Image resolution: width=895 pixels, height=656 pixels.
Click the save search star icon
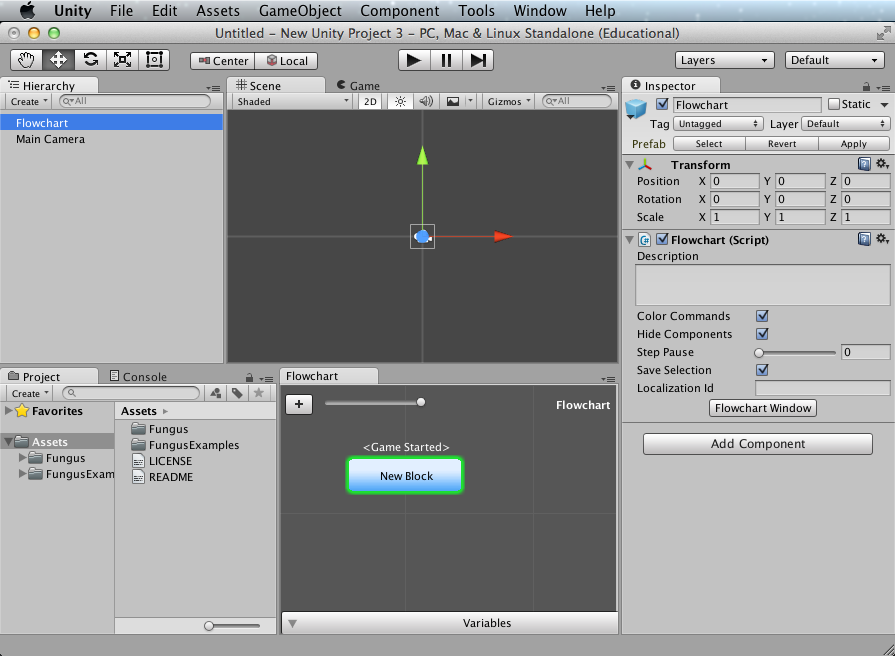click(259, 393)
